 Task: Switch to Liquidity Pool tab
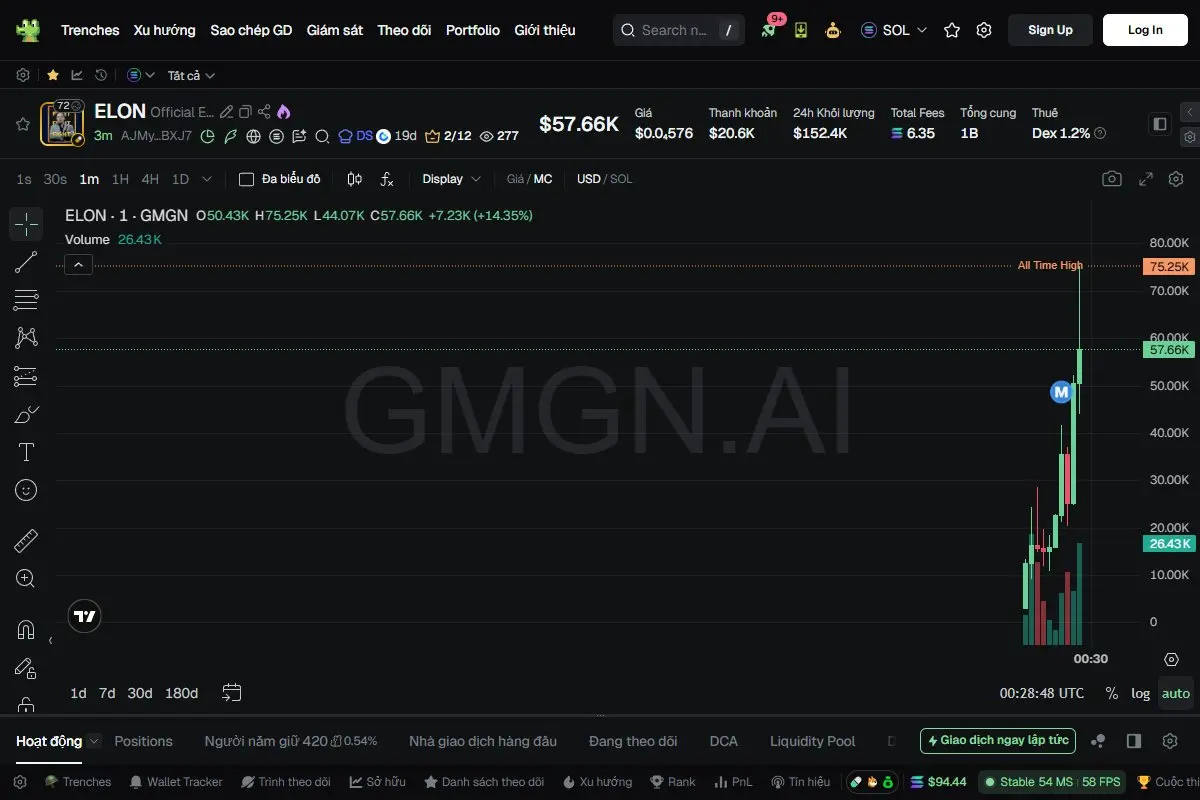[812, 741]
